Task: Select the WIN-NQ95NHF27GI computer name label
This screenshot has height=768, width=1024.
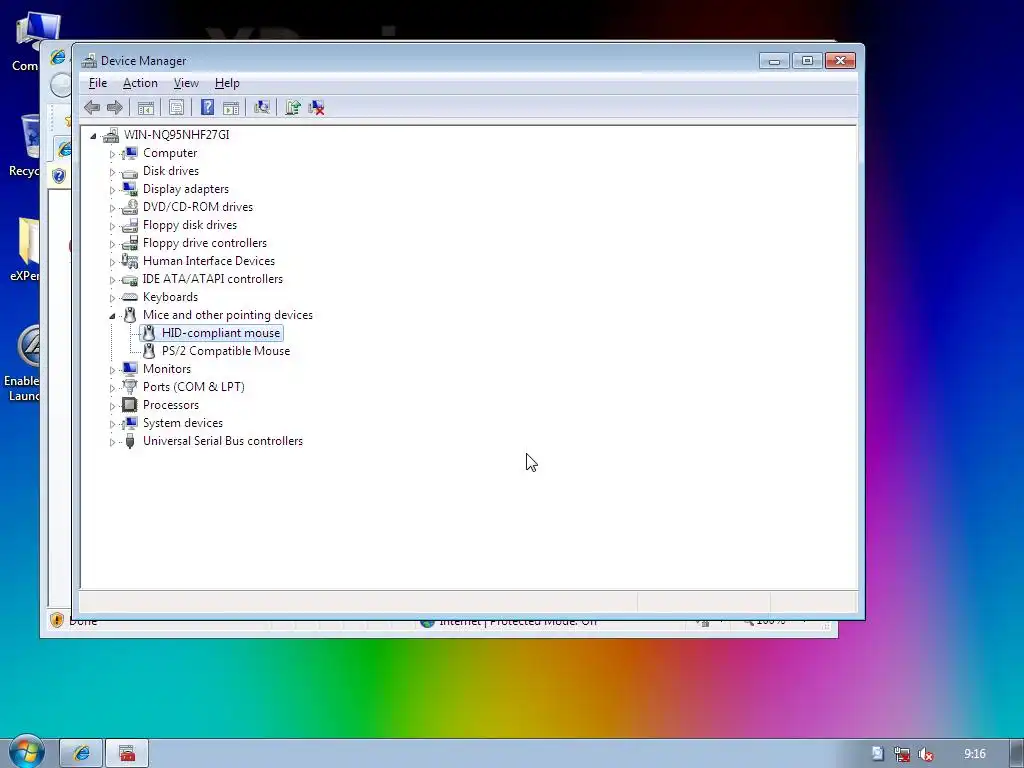Action: (x=176, y=135)
